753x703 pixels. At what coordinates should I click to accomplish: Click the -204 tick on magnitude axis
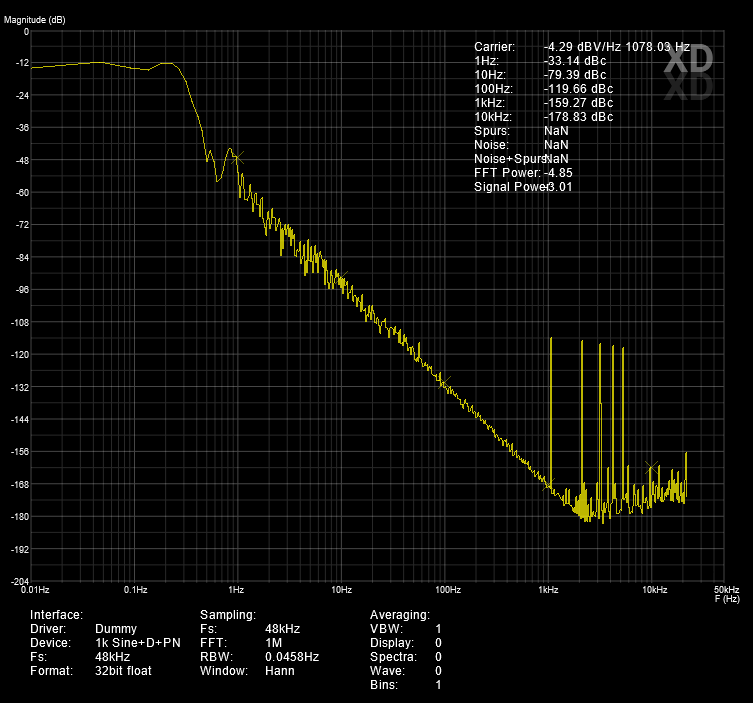click(19, 582)
